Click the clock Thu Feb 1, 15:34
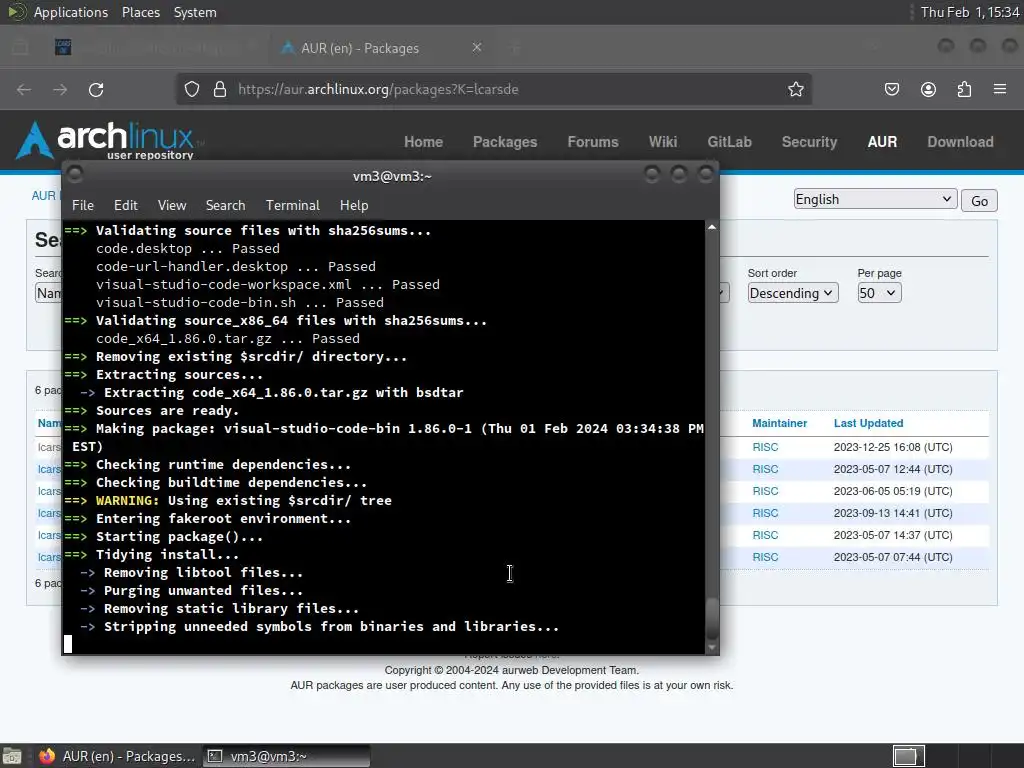This screenshot has height=768, width=1024. [970, 12]
